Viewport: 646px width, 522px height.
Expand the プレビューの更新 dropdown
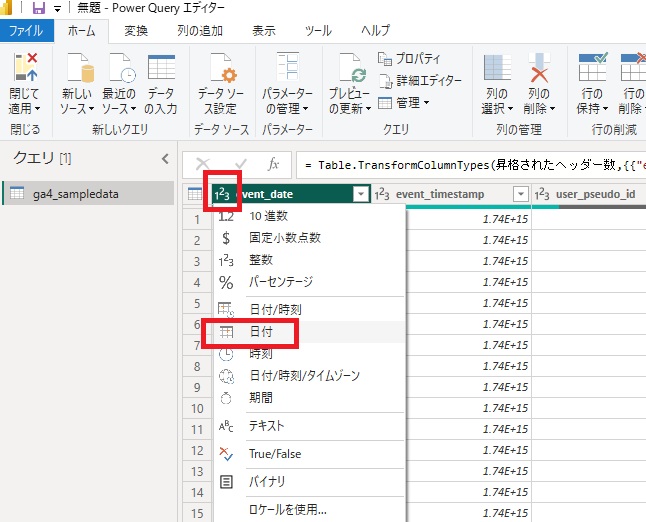(x=368, y=109)
